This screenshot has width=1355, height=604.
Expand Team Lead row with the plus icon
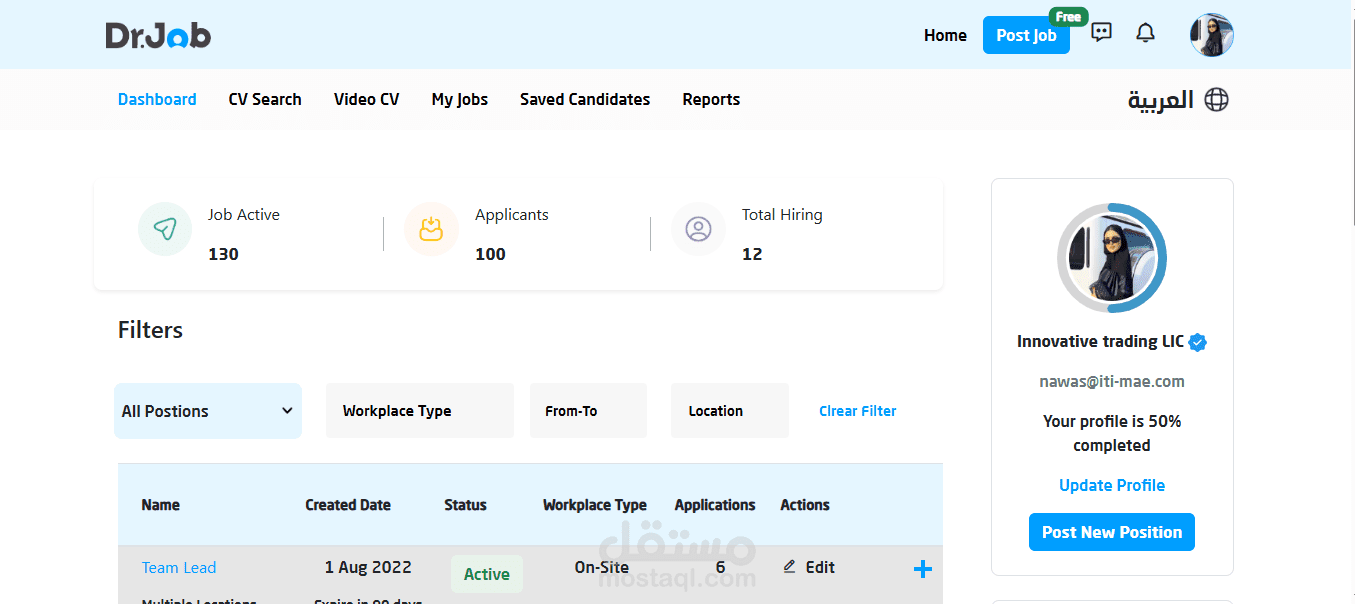922,569
